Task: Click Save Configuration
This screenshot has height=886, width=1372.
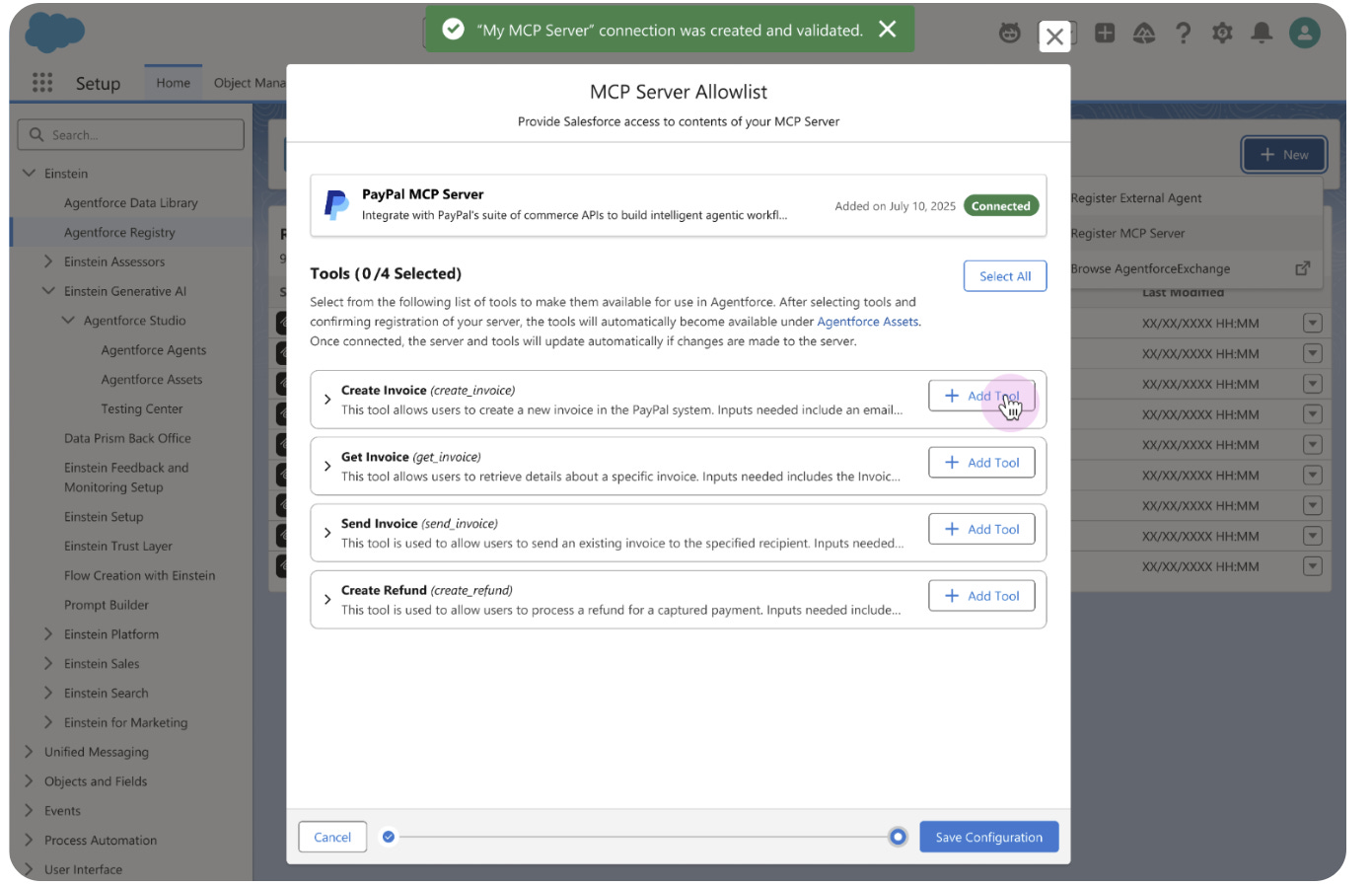Action: tap(989, 837)
